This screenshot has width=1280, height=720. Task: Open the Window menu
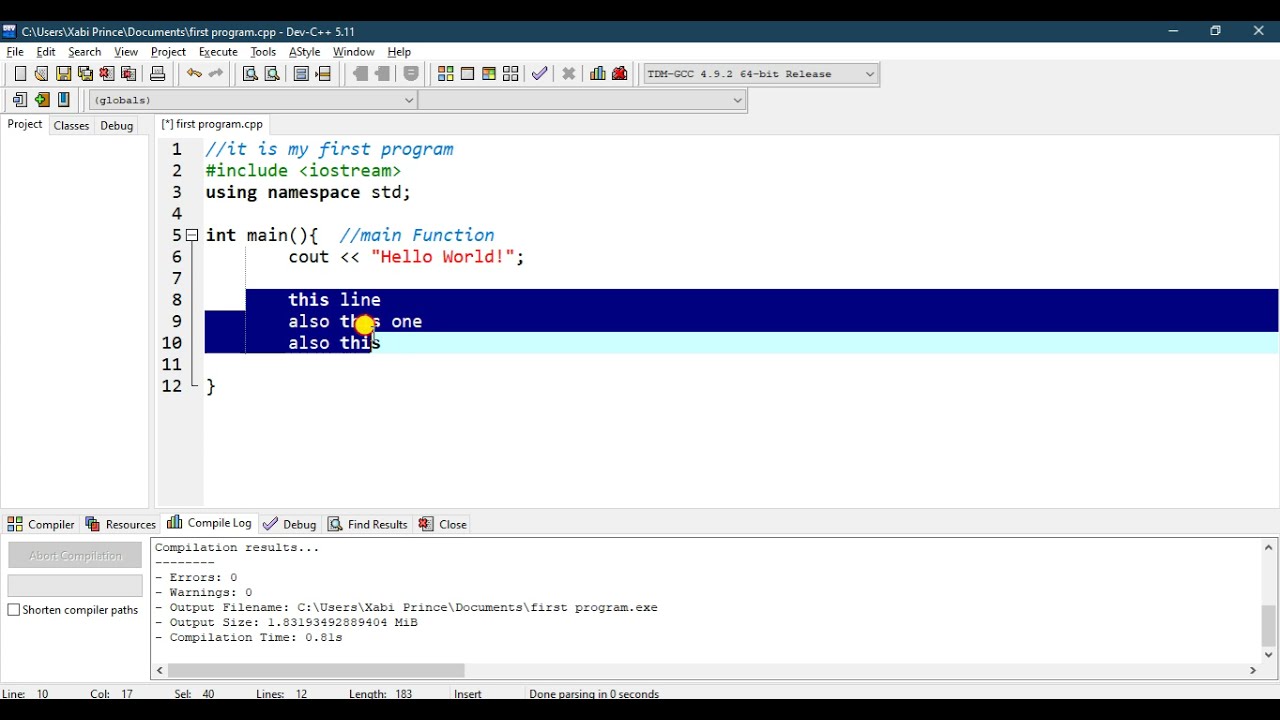pyautogui.click(x=353, y=52)
